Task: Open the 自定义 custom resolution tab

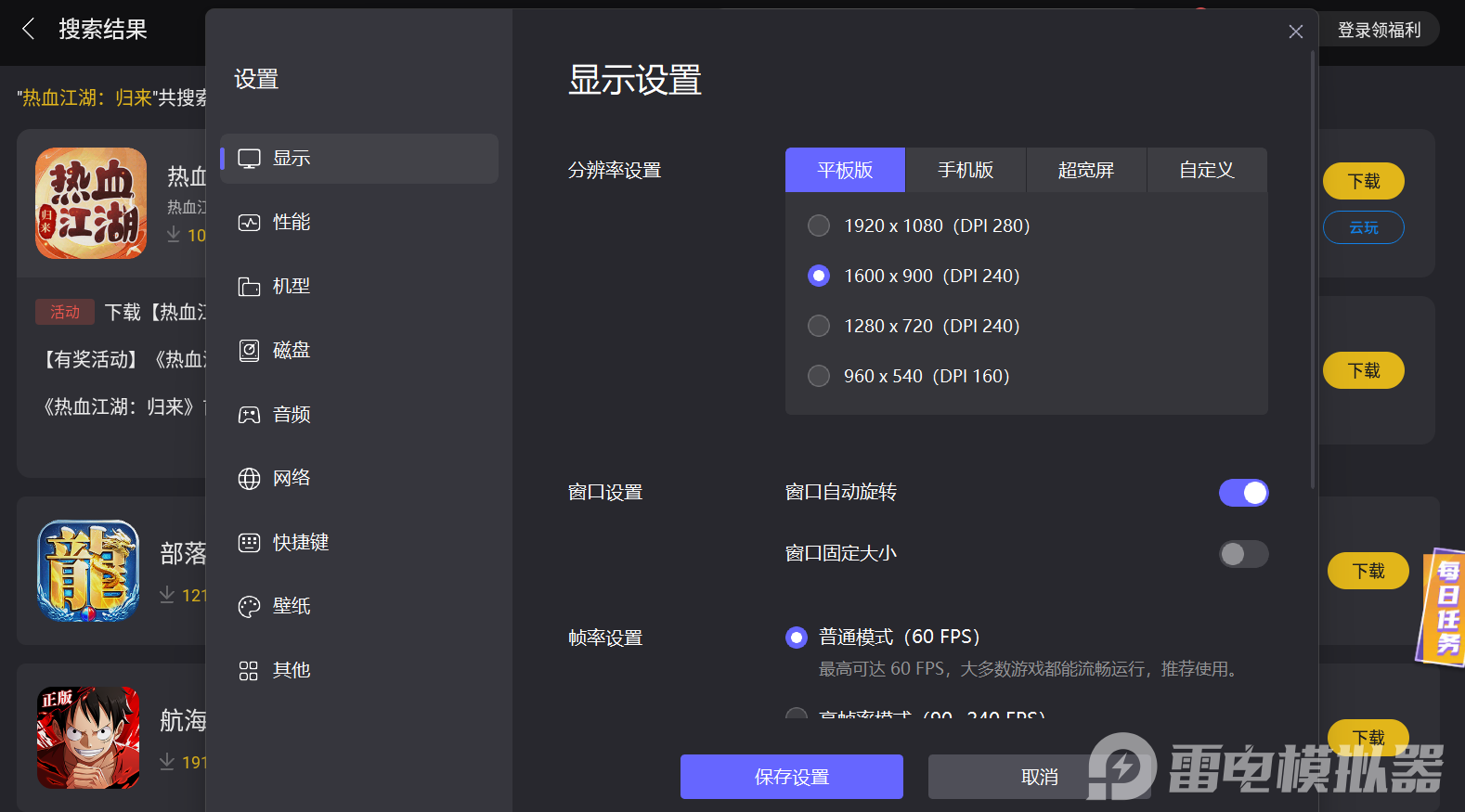Action: 1207,170
